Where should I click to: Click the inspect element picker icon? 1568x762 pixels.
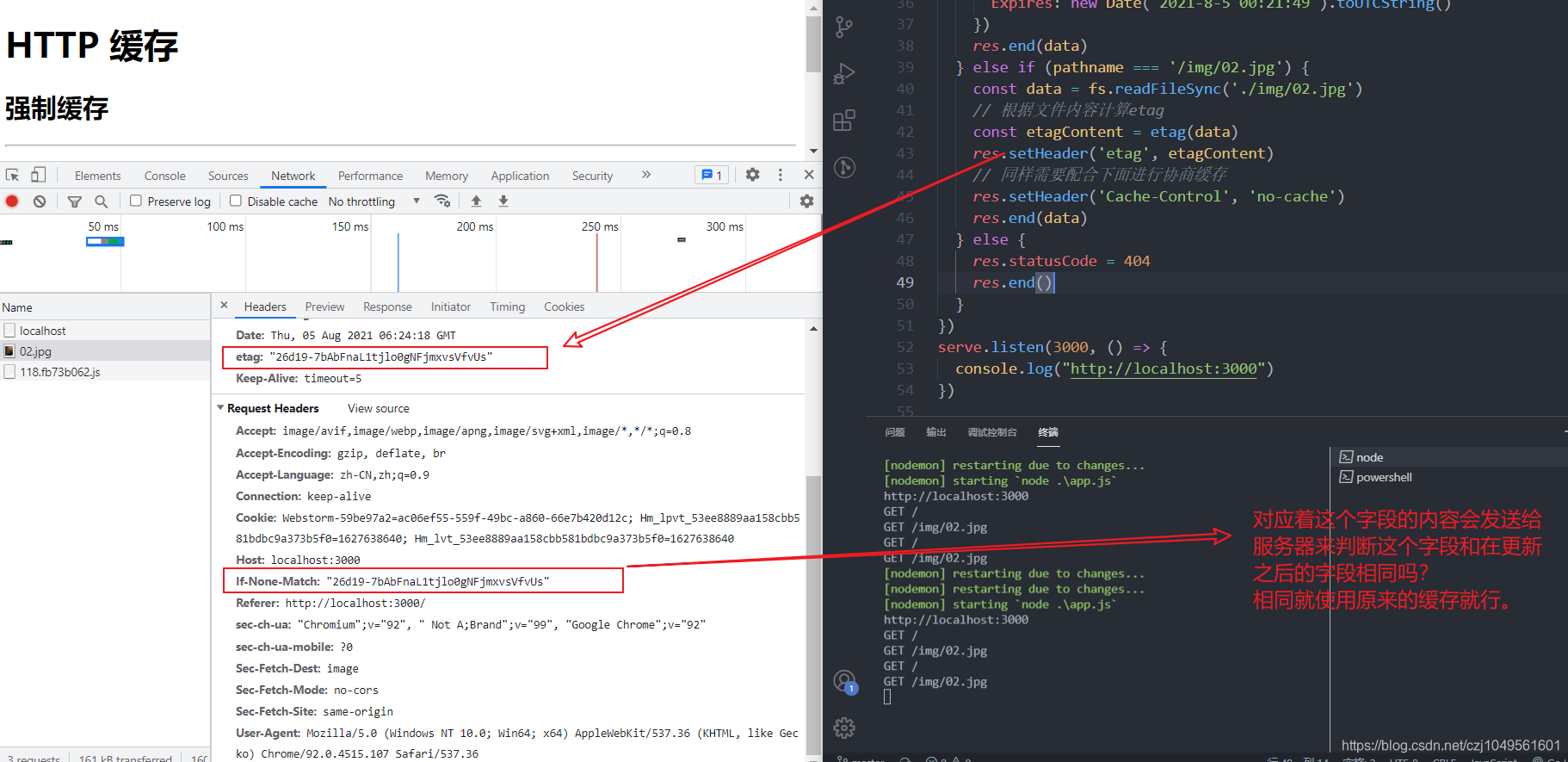click(12, 175)
